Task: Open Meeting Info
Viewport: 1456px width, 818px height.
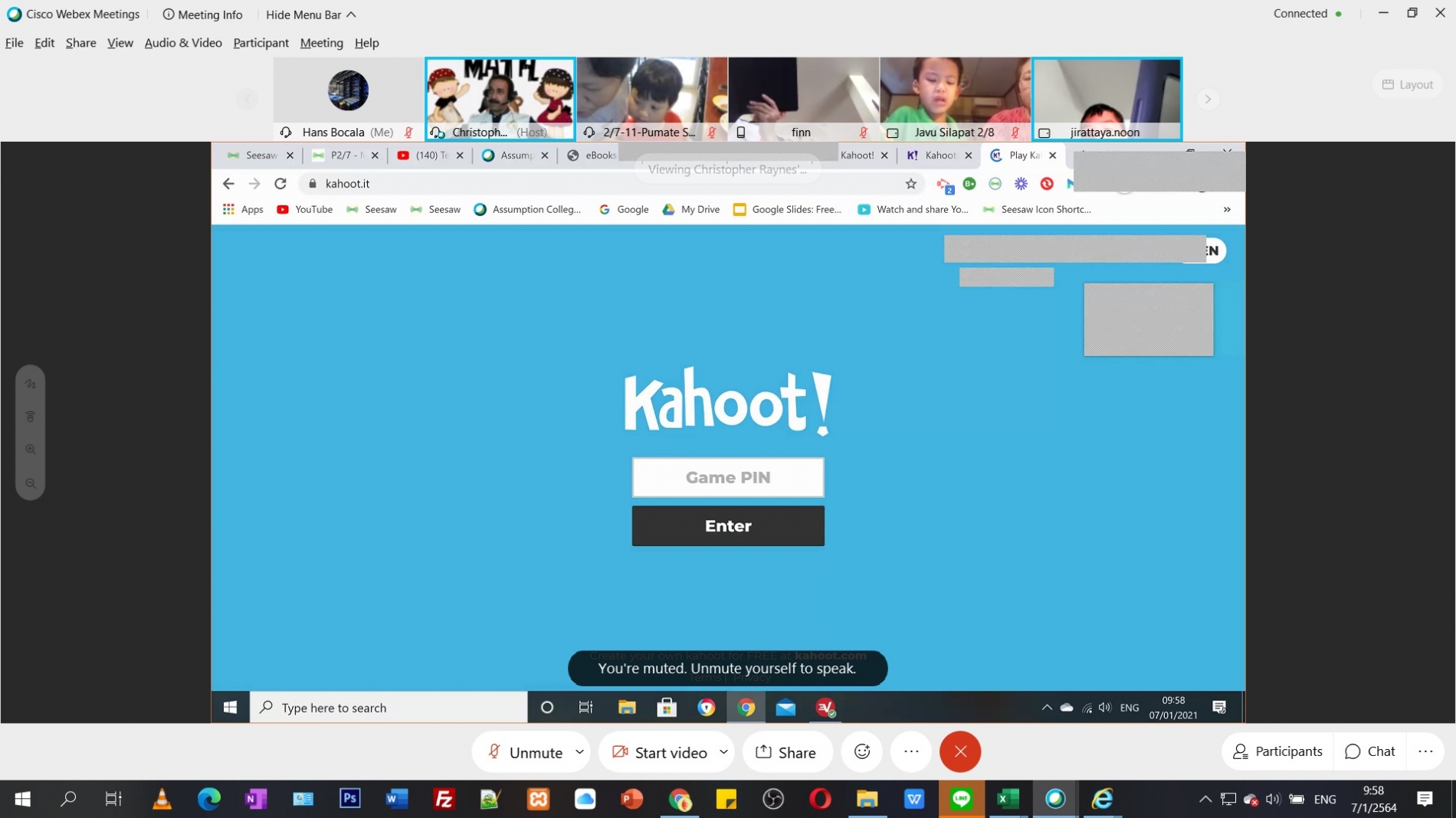Action: coord(202,15)
